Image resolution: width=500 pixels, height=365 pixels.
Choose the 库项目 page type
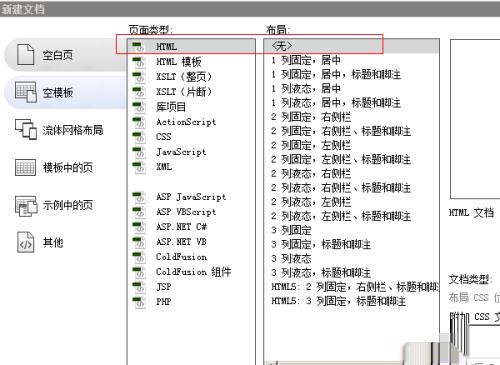click(x=171, y=107)
